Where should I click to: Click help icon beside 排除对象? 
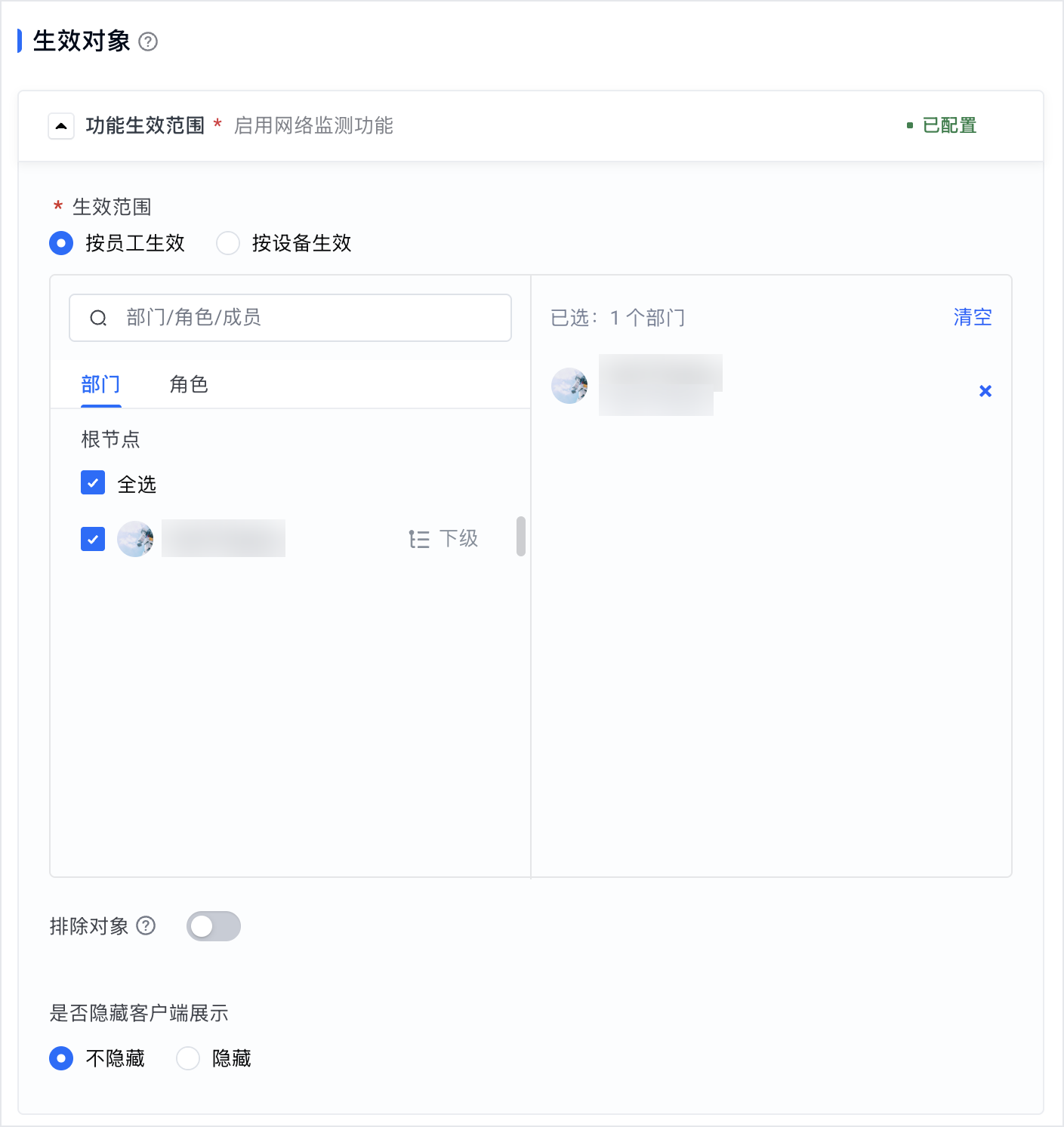tap(146, 925)
